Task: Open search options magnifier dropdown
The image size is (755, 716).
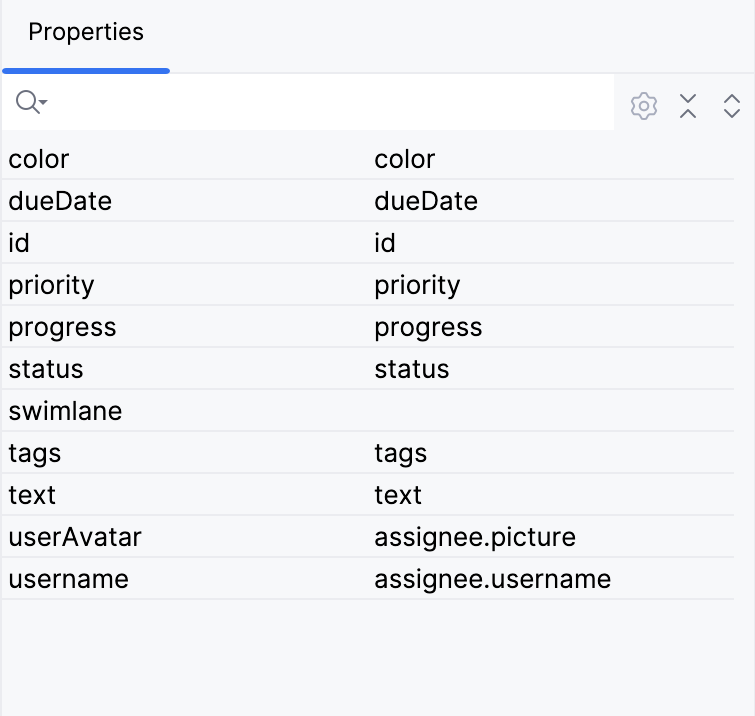Action: point(32,102)
